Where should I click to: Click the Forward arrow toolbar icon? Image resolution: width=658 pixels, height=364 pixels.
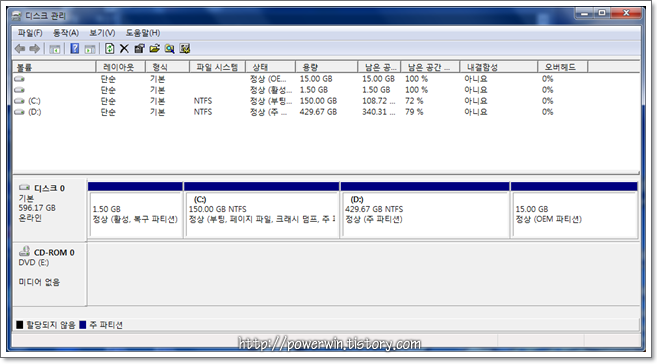pyautogui.click(x=35, y=49)
